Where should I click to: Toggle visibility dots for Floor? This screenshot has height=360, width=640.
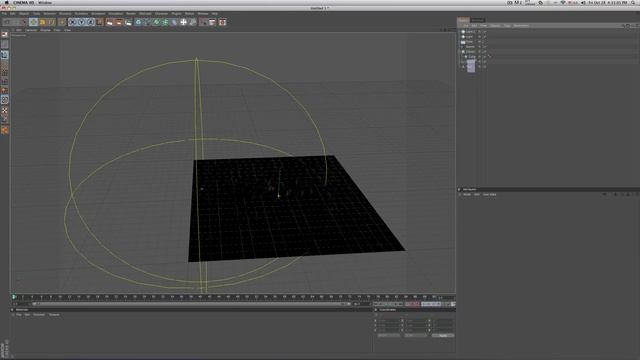click(x=480, y=42)
